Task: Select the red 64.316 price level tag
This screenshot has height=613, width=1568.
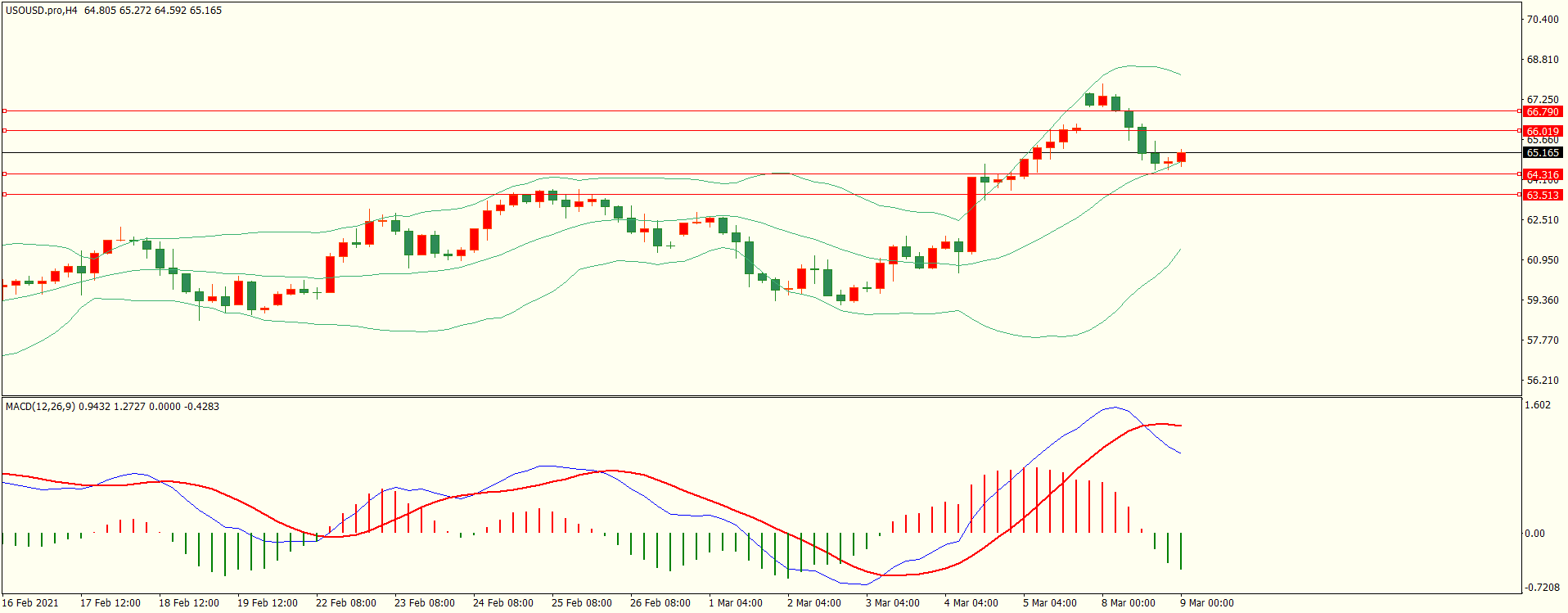Action: [1543, 174]
